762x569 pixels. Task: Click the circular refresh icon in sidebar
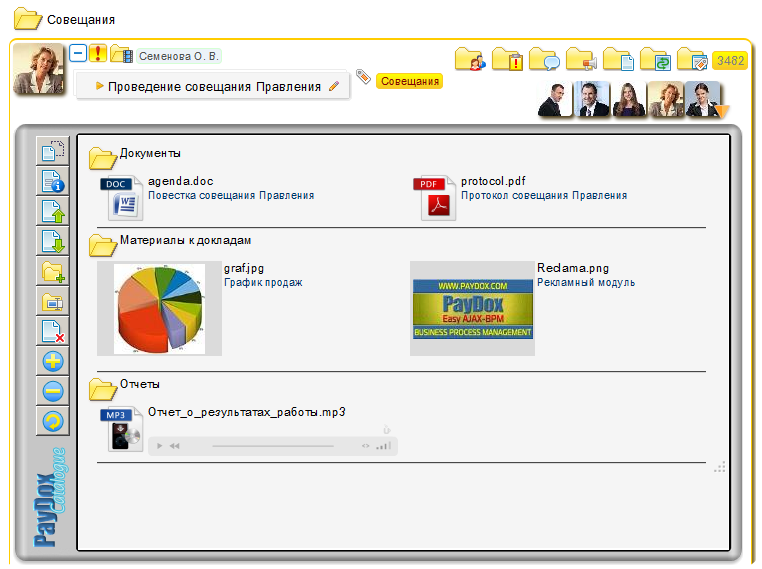coord(52,421)
